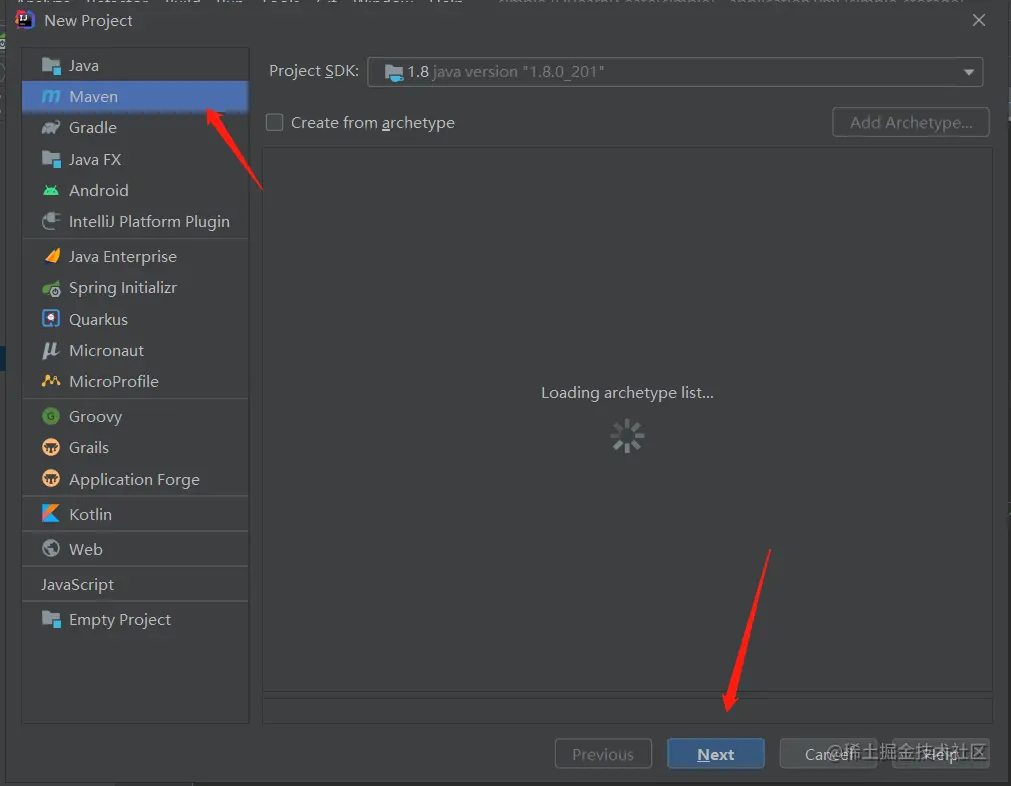The image size is (1011, 786).
Task: Click the loading spinner in archetype panel
Action: (x=627, y=436)
